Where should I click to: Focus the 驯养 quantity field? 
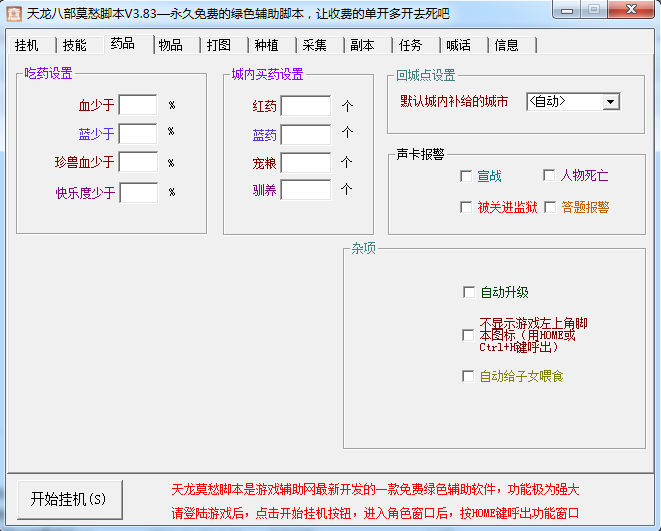click(x=306, y=190)
